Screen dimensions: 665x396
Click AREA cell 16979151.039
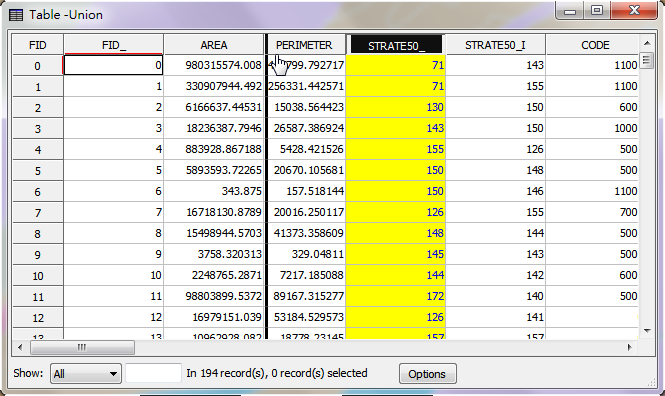click(x=214, y=317)
